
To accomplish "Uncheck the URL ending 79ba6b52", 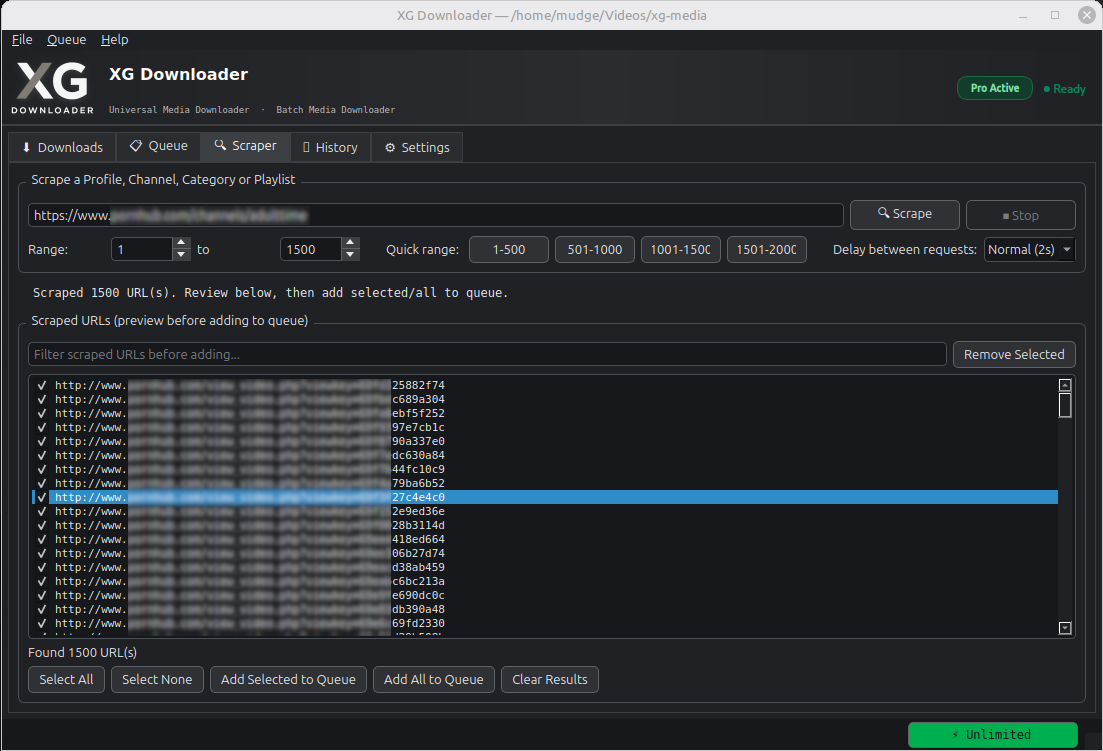I will tap(42, 483).
